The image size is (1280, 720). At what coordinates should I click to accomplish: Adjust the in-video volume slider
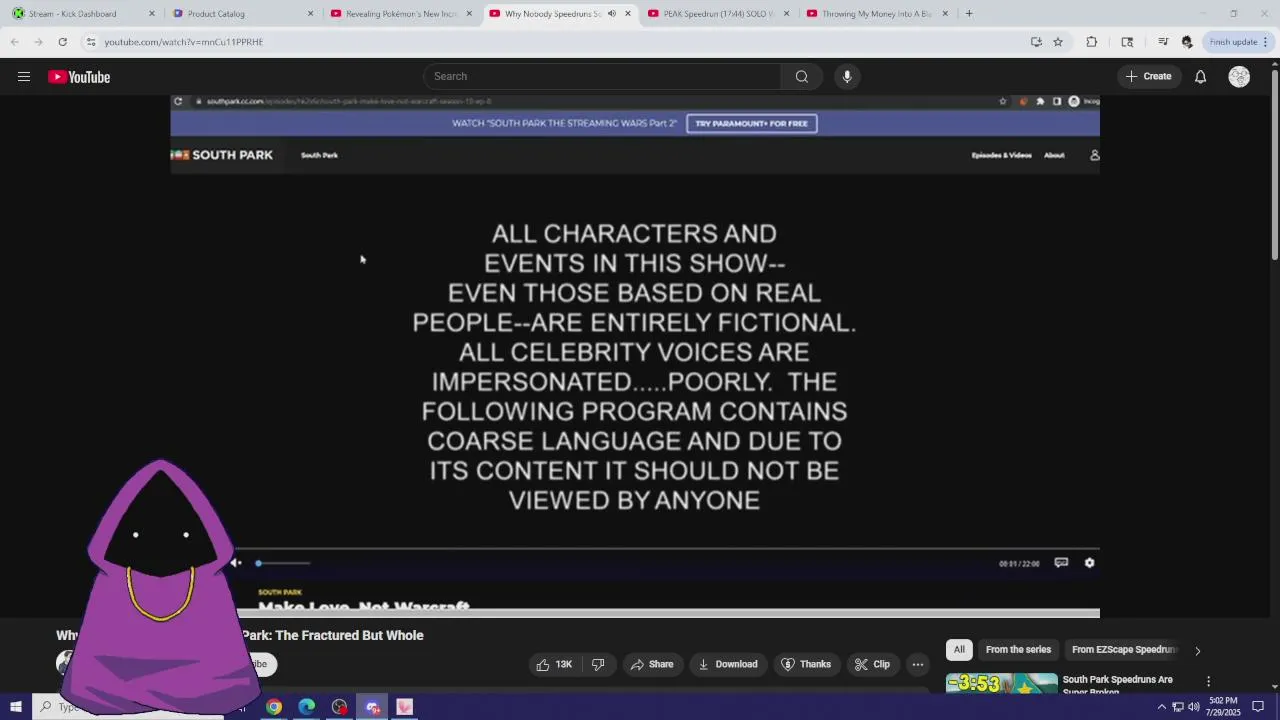[283, 563]
